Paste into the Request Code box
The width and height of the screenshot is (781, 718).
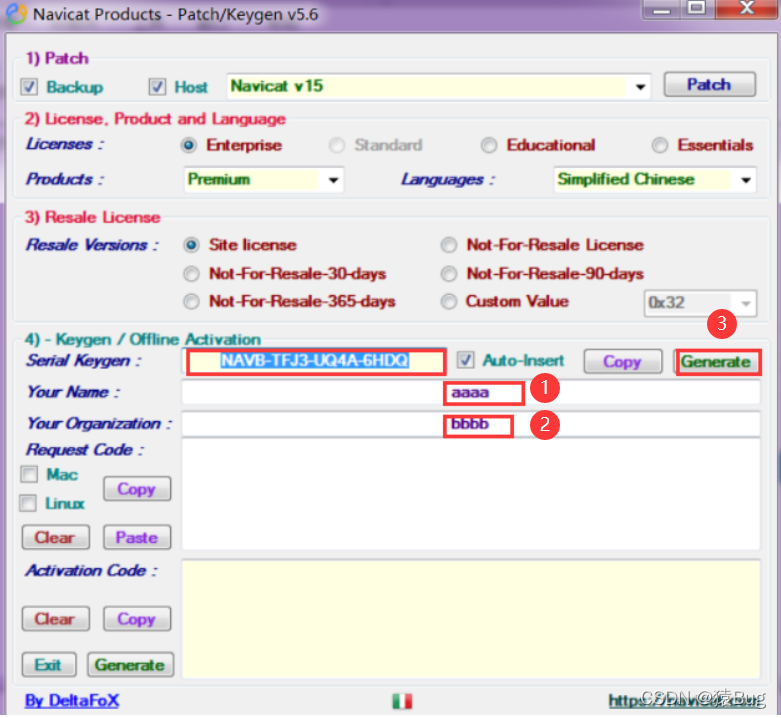[137, 538]
